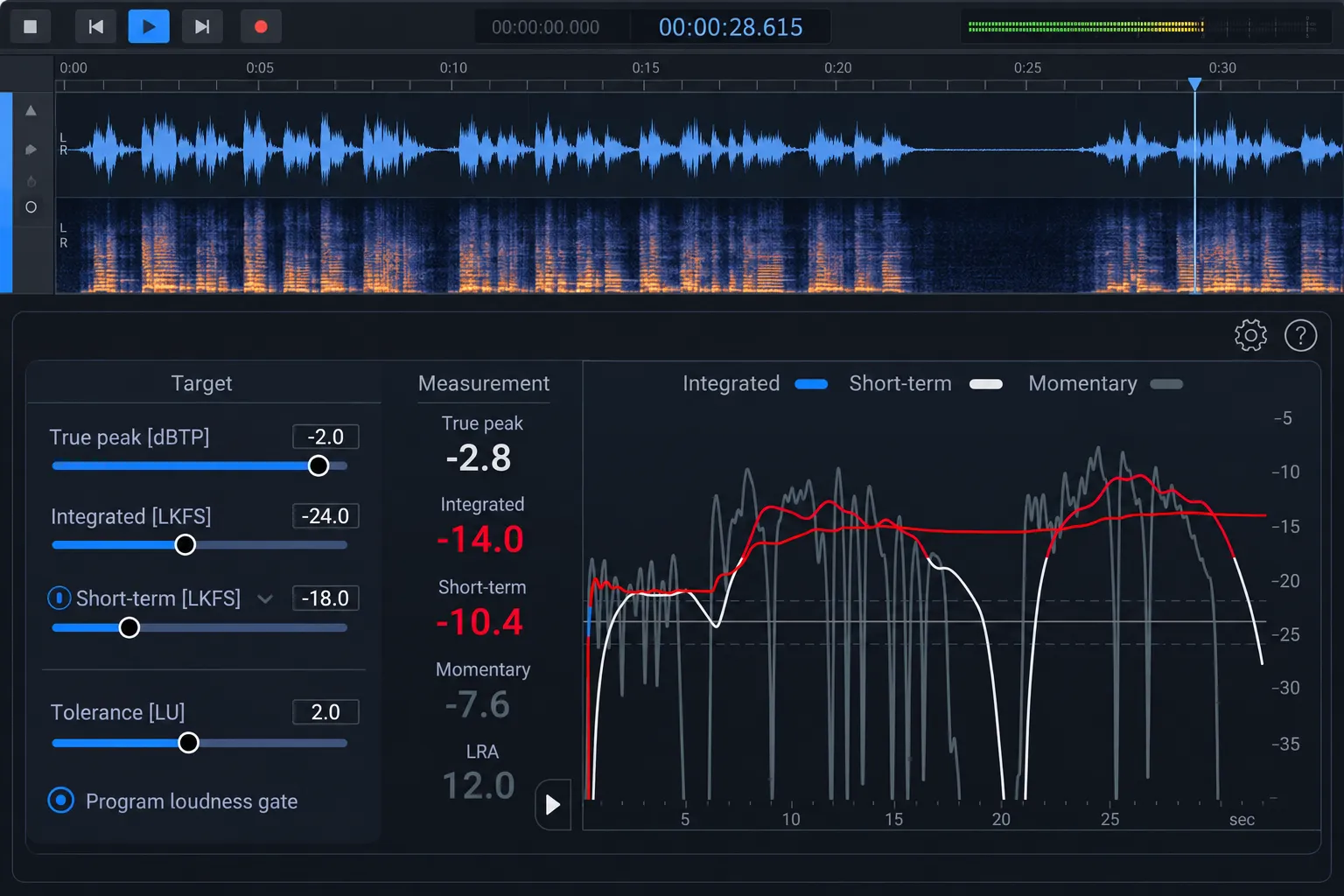Select the circle icon in the track sidebar
The height and width of the screenshot is (896, 1344).
tap(31, 207)
